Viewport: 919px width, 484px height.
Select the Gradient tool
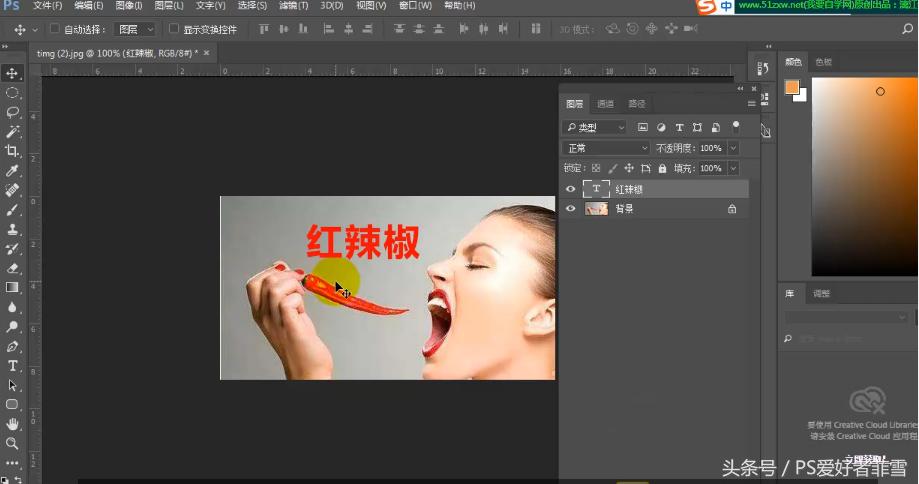pos(12,287)
